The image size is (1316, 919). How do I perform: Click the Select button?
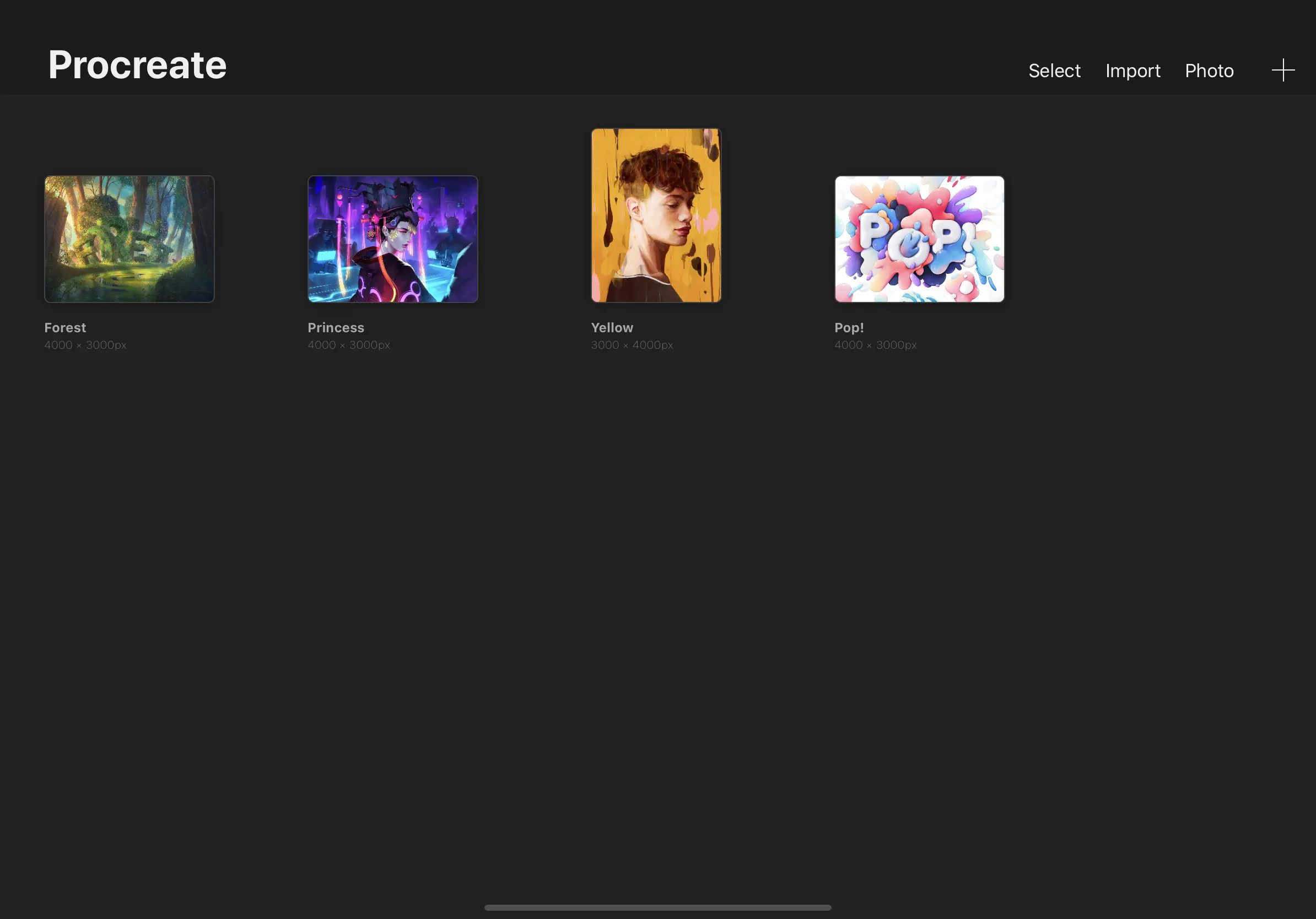coord(1054,71)
